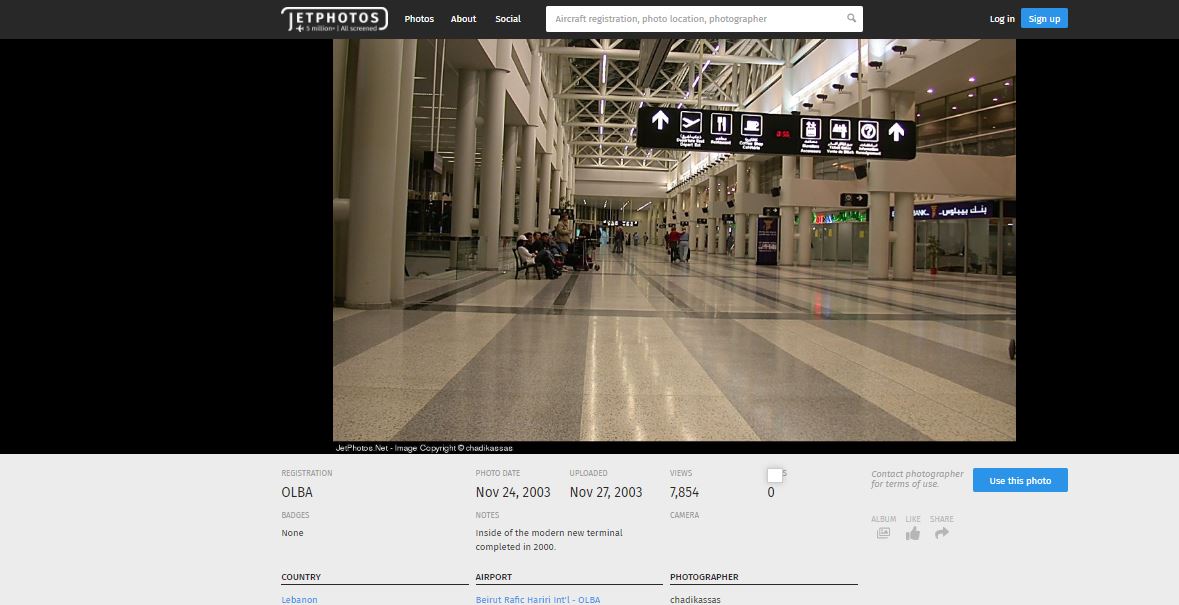Screen dimensions: 1179x605
Task: Click the Nov 24, 2003 photo date
Action: pyautogui.click(x=513, y=492)
